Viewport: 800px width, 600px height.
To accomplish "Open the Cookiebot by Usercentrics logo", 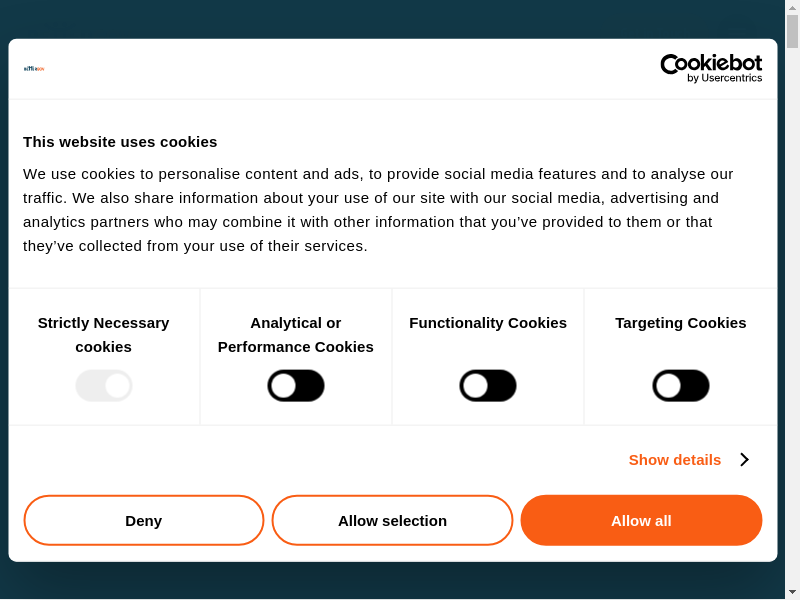I will [x=711, y=68].
